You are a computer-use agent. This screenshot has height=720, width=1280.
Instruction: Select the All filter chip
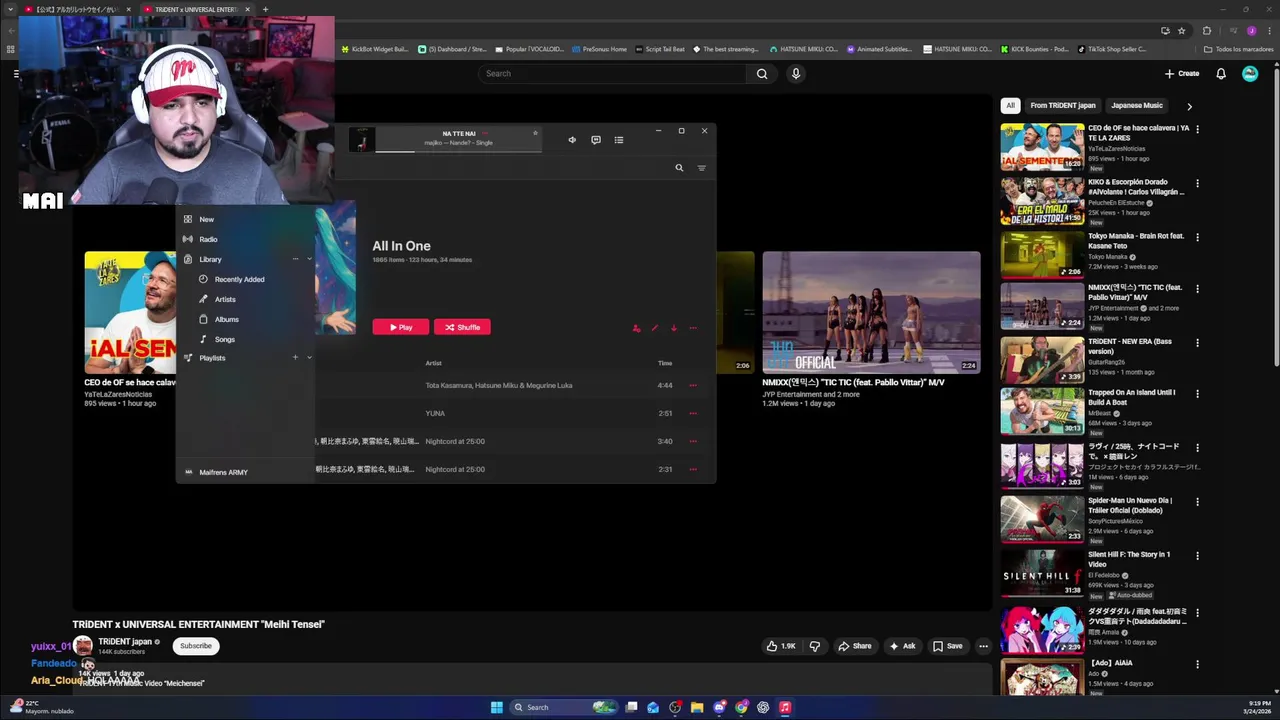point(1010,105)
